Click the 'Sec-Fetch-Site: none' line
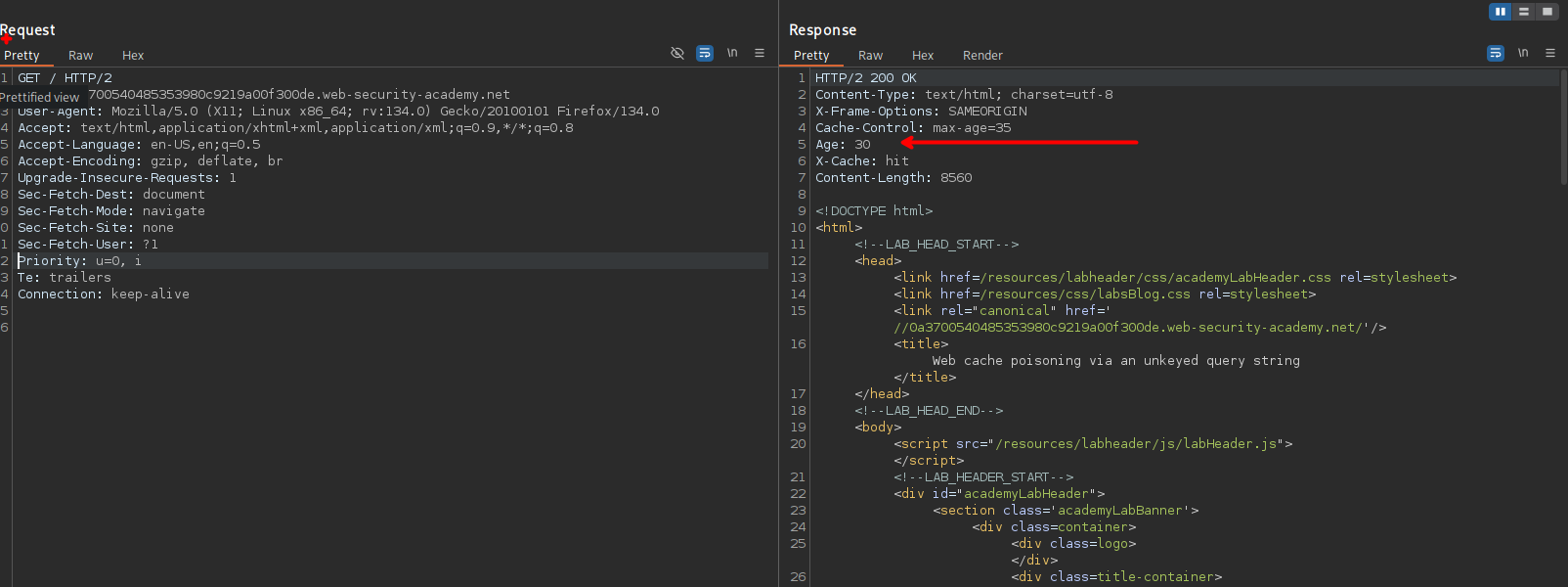Screen dimensions: 1568x587 pos(96,227)
